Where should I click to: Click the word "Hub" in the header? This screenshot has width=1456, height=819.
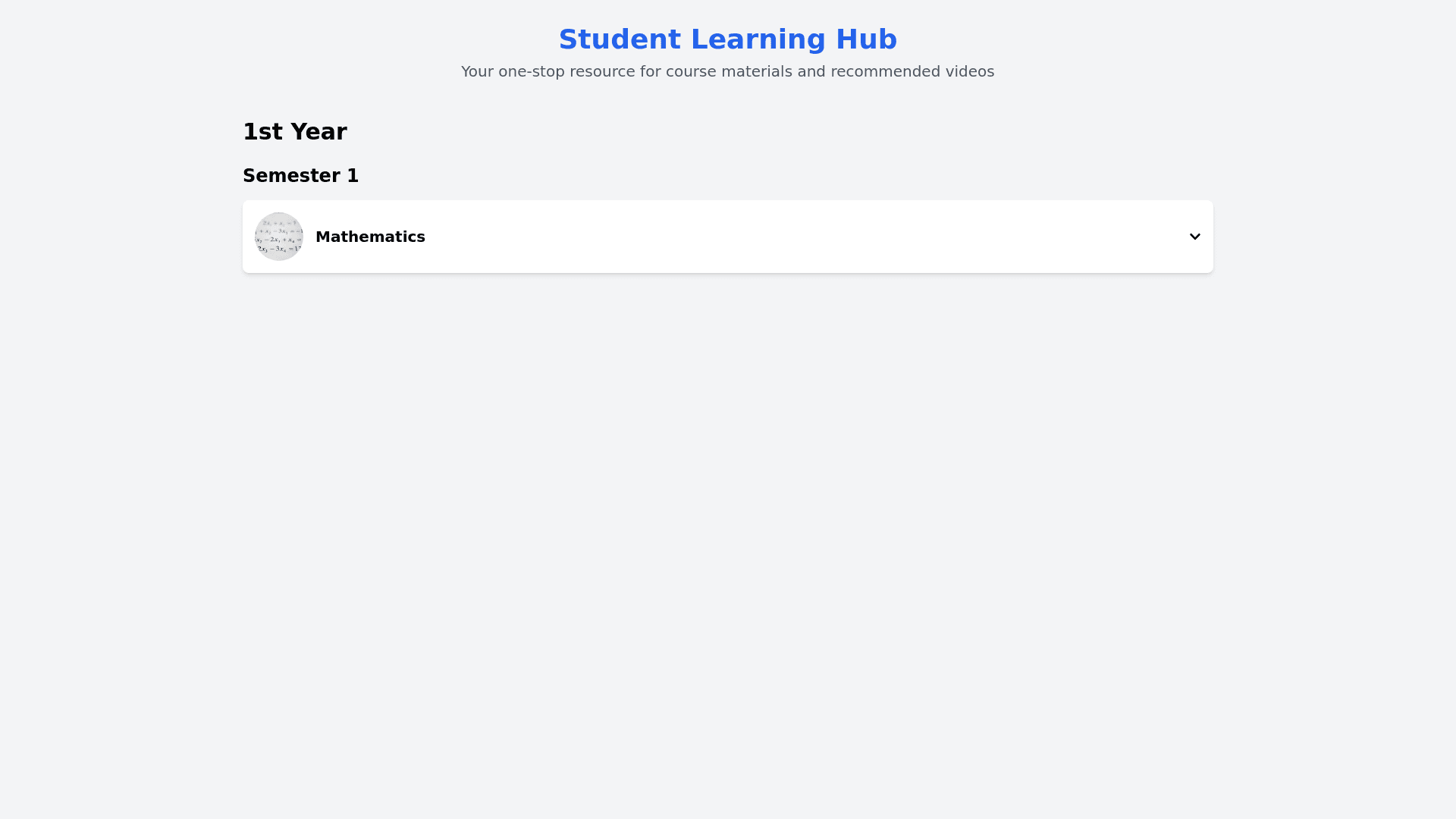(x=866, y=39)
